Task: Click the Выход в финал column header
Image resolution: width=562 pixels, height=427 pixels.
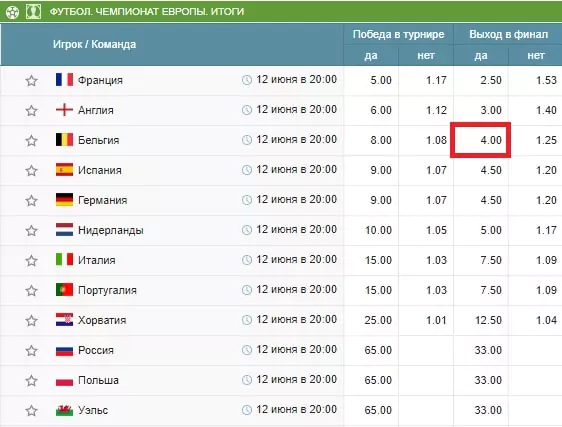Action: pyautogui.click(x=508, y=34)
